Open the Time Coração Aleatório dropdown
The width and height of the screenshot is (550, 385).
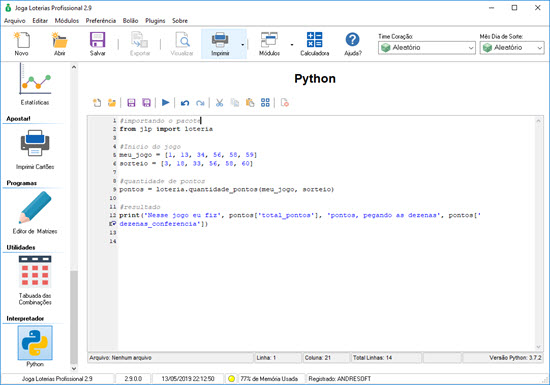(427, 48)
